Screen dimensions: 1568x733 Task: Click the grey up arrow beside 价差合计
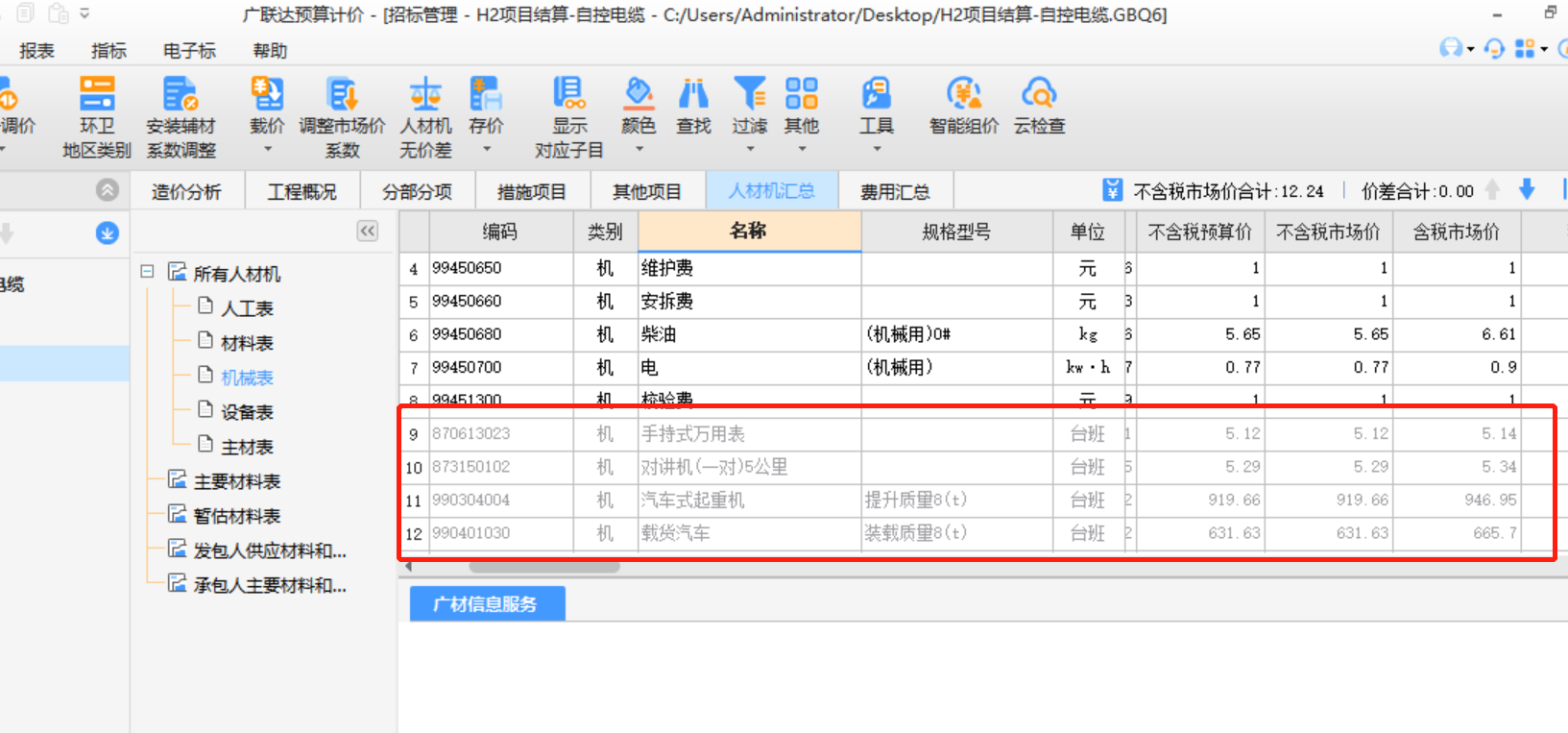pyautogui.click(x=1492, y=189)
